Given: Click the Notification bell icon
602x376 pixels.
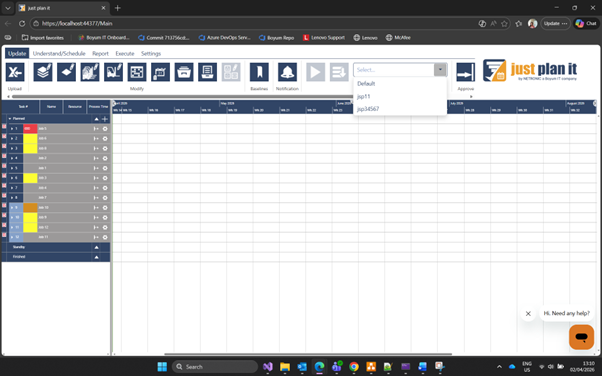Looking at the screenshot, I should pyautogui.click(x=287, y=72).
